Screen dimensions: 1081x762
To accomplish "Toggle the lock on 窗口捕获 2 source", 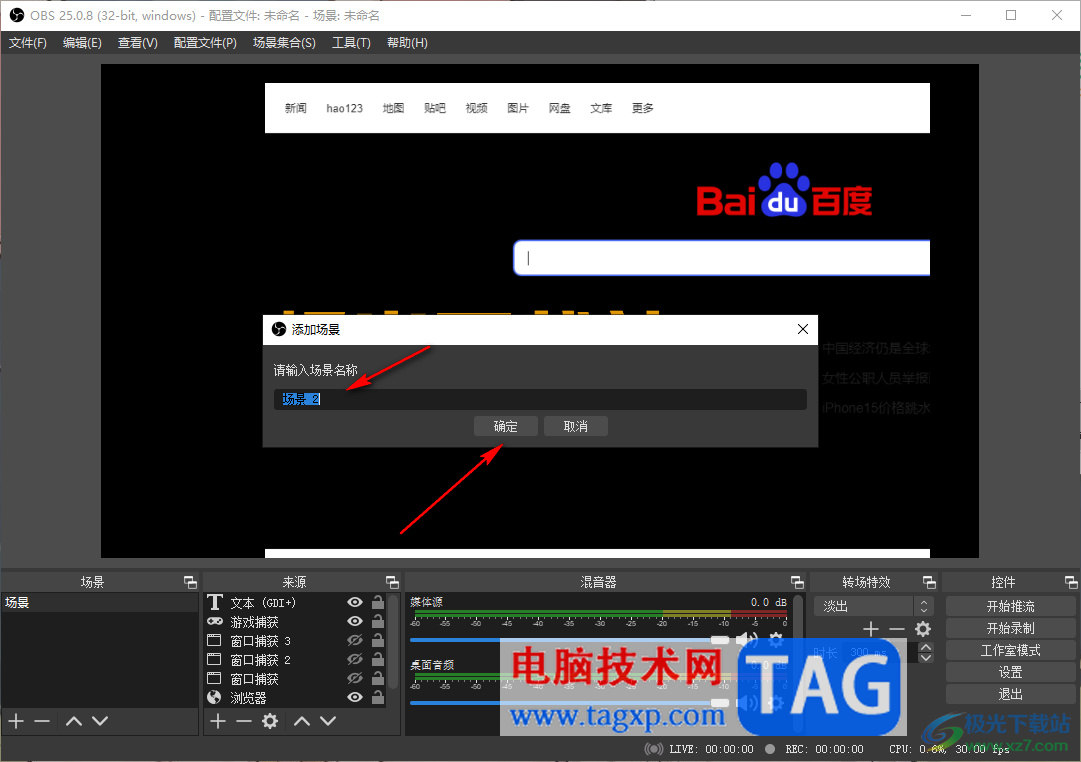I will coord(378,659).
